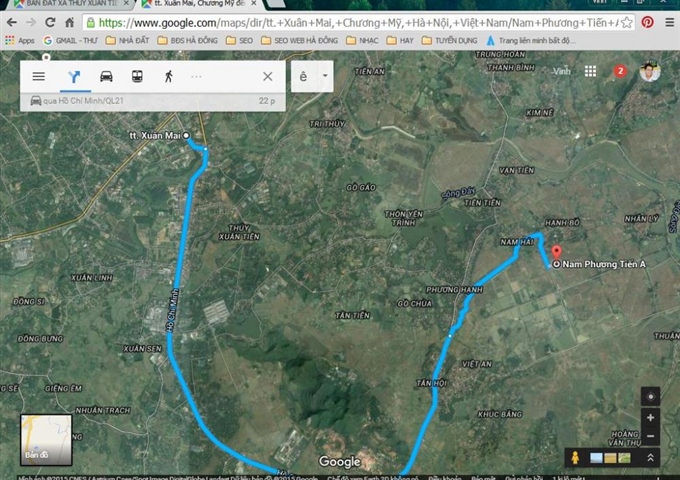Screen dimensions: 680x480
Task: Select the driving (car) travel mode
Action: 106,76
